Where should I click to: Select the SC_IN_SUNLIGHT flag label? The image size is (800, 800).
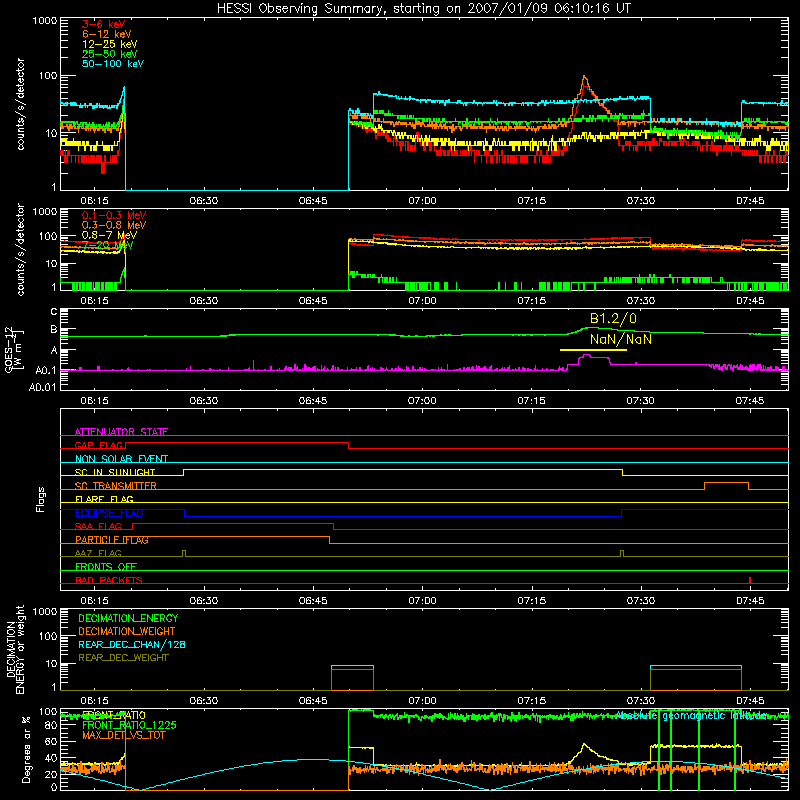pos(115,472)
